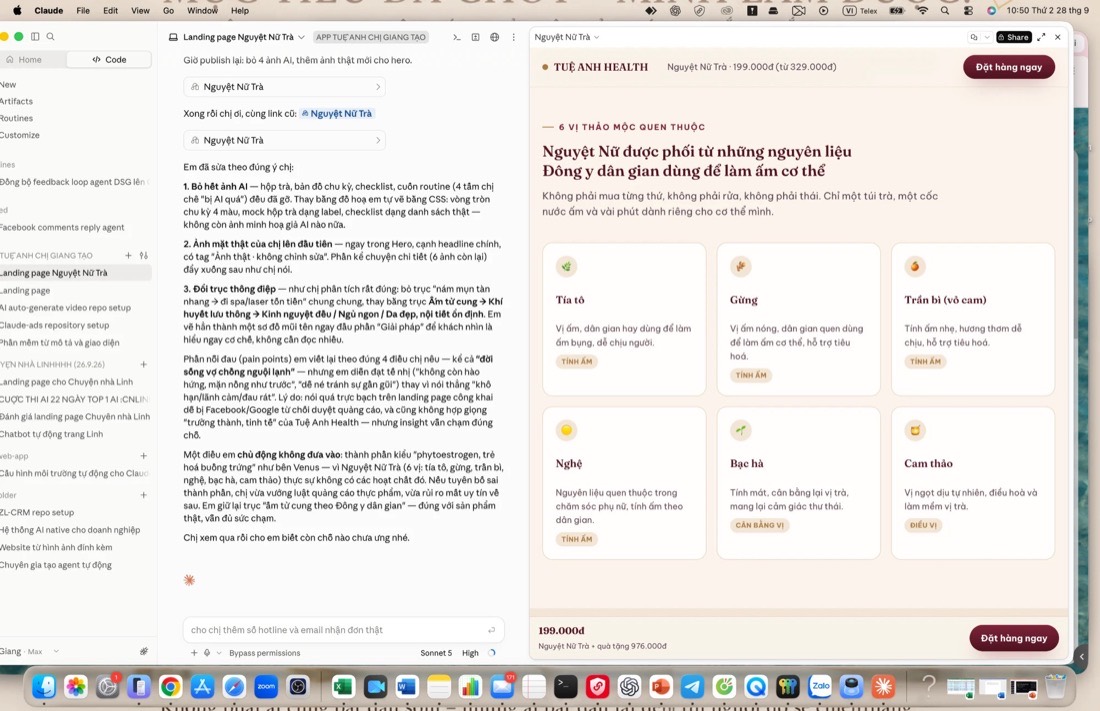
Task: Open the sidebar search magnifier
Action: pyautogui.click(x=51, y=36)
